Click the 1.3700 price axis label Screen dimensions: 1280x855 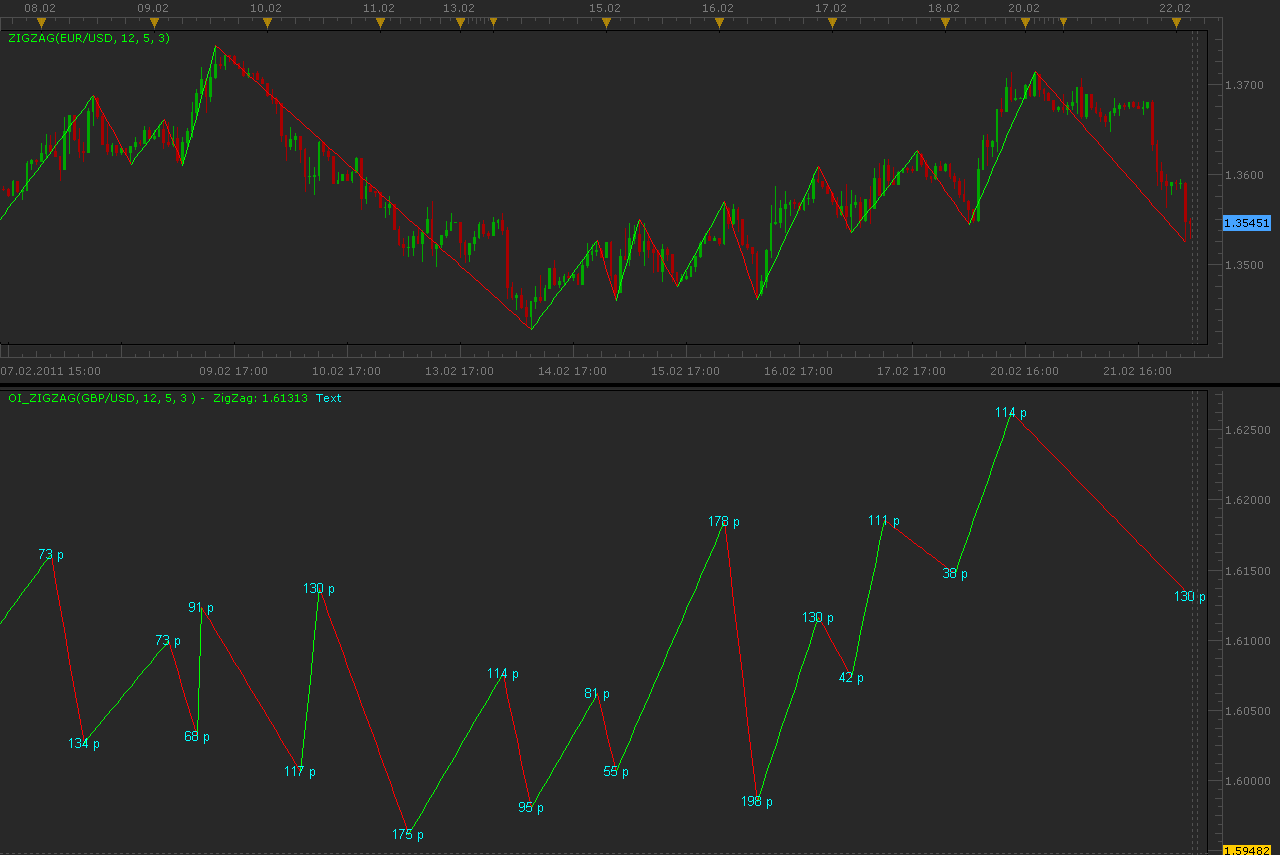click(1245, 85)
